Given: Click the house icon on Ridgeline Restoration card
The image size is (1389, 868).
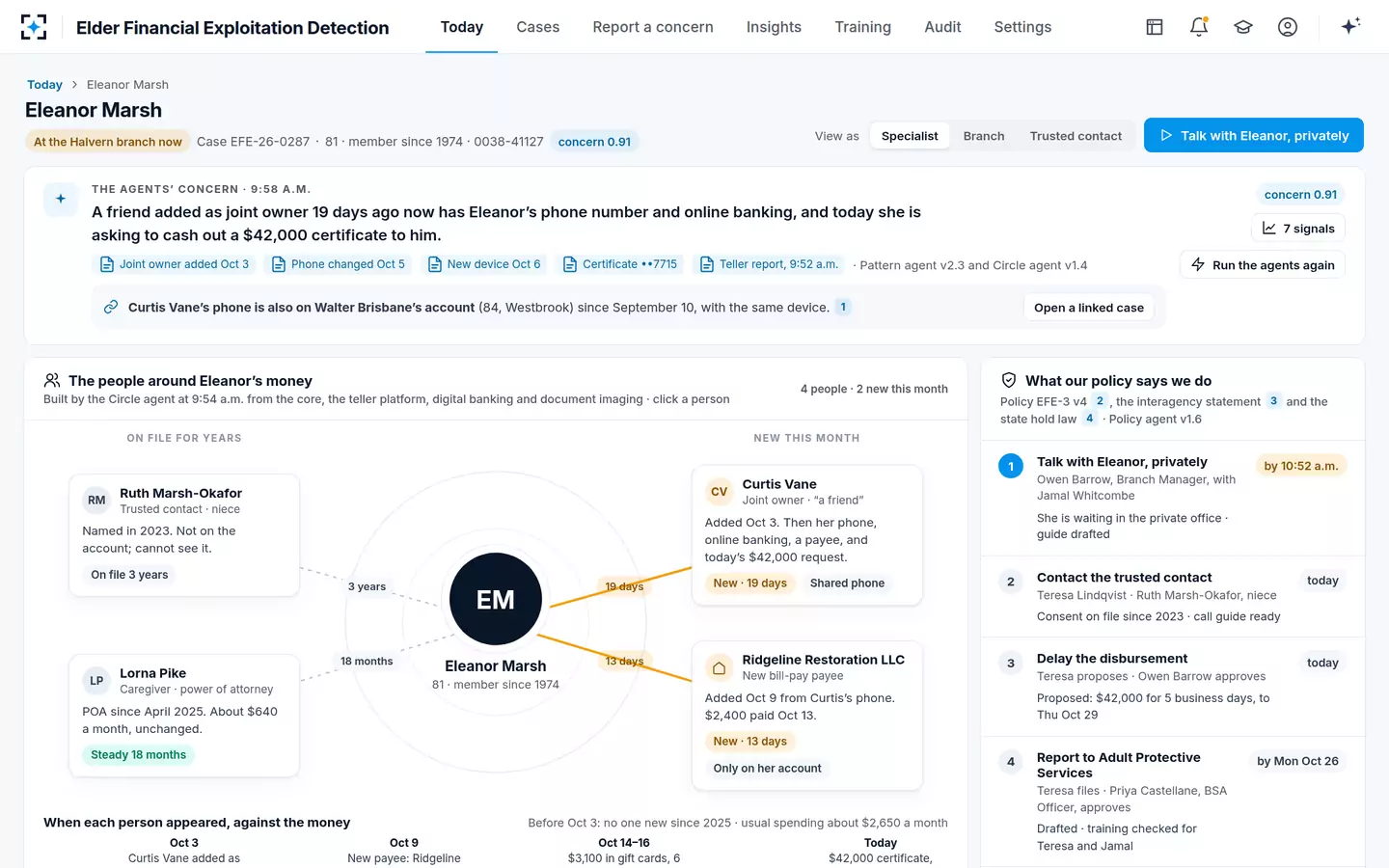Looking at the screenshot, I should click(719, 667).
